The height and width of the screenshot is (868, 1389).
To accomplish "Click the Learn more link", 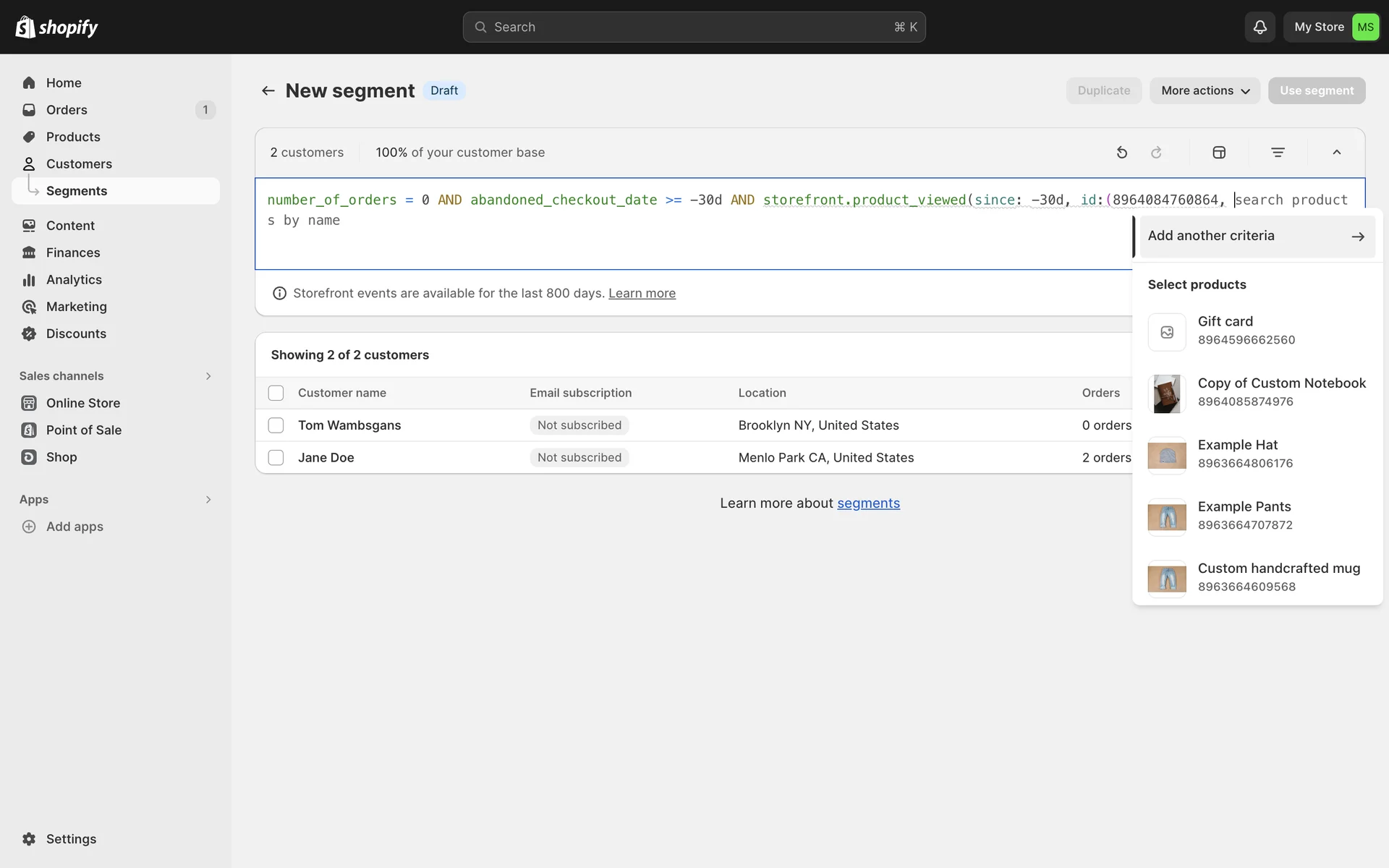I will coord(642,293).
